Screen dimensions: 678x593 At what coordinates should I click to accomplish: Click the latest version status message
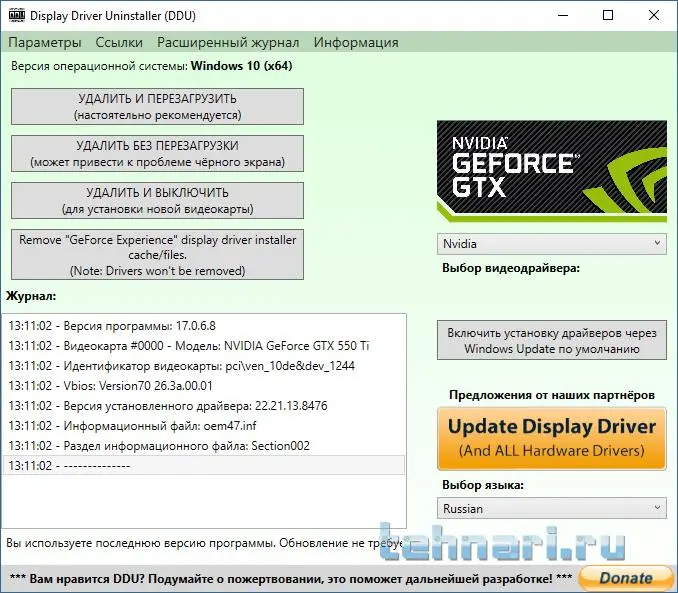[x=205, y=543]
